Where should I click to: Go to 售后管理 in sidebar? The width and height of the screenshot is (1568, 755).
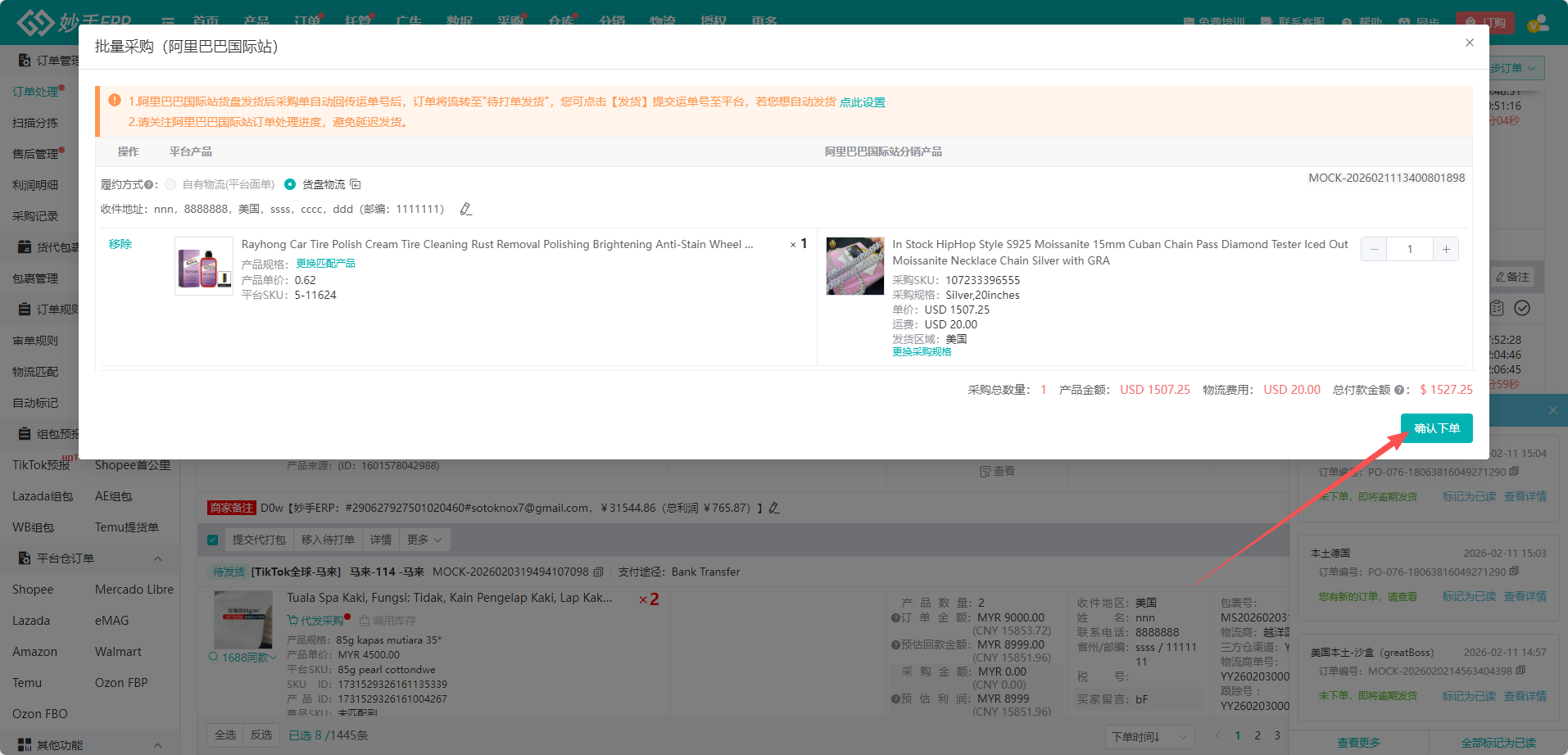point(35,154)
